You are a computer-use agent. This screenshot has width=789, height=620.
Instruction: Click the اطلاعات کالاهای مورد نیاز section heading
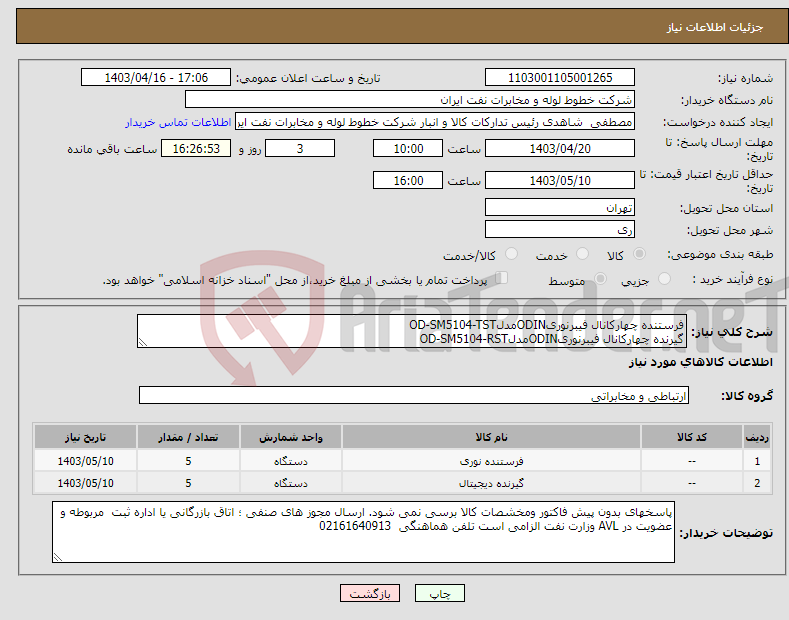[x=700, y=362]
